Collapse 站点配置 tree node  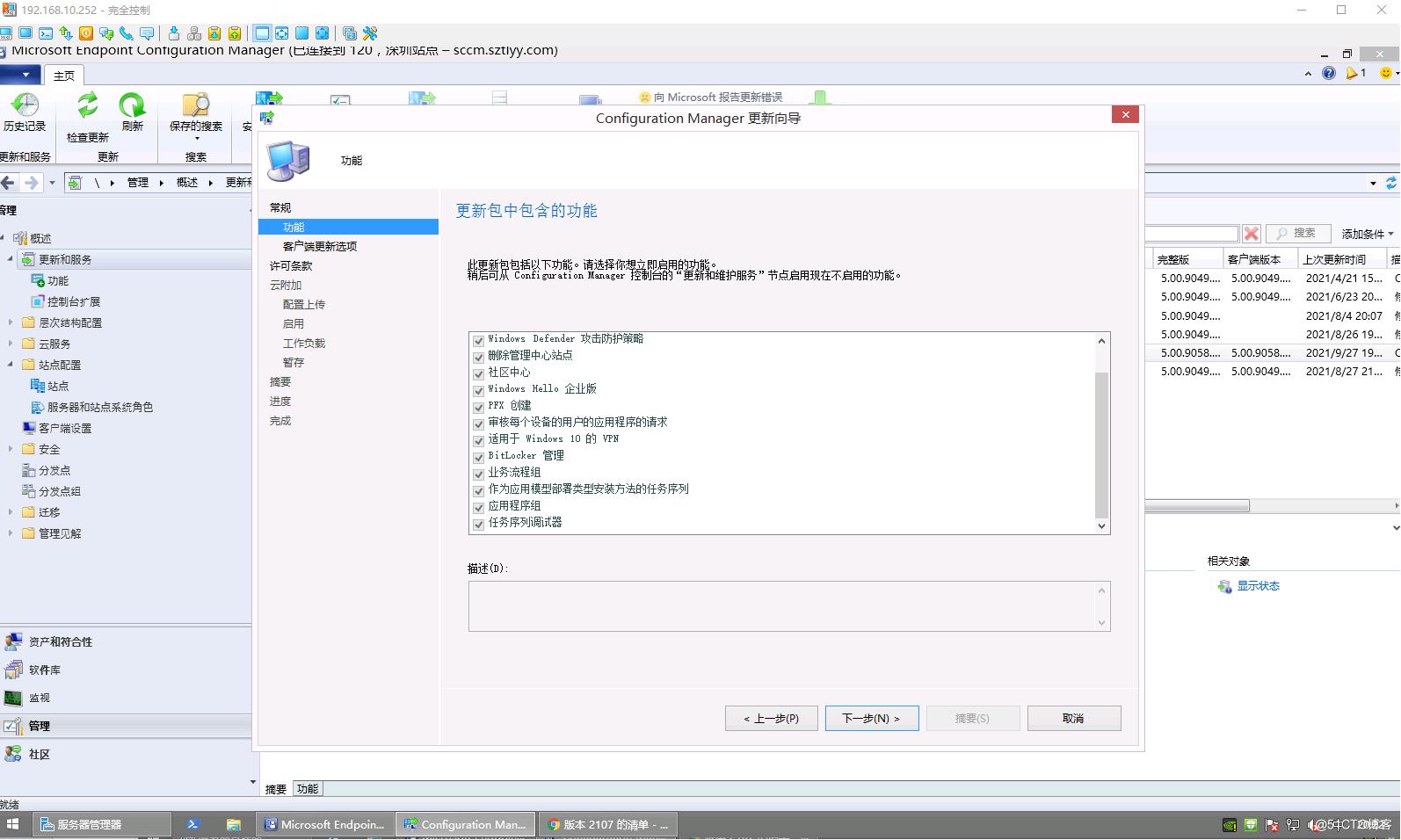pos(11,365)
